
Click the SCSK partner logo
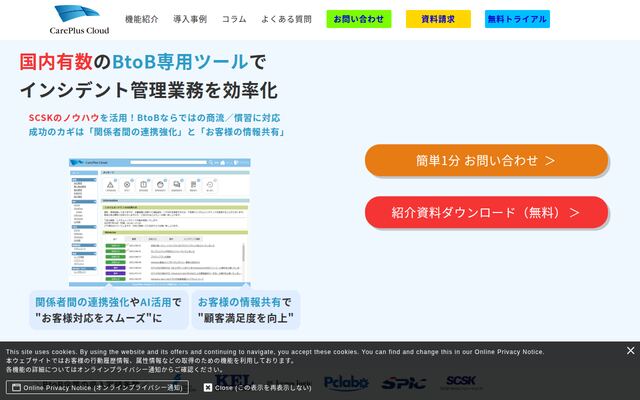pyautogui.click(x=461, y=381)
